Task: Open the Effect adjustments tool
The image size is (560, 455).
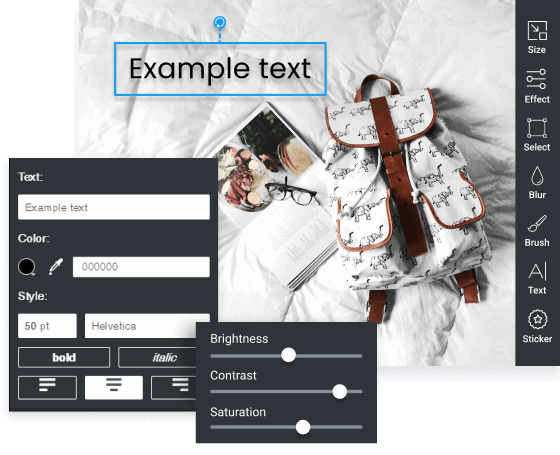Action: 537,86
